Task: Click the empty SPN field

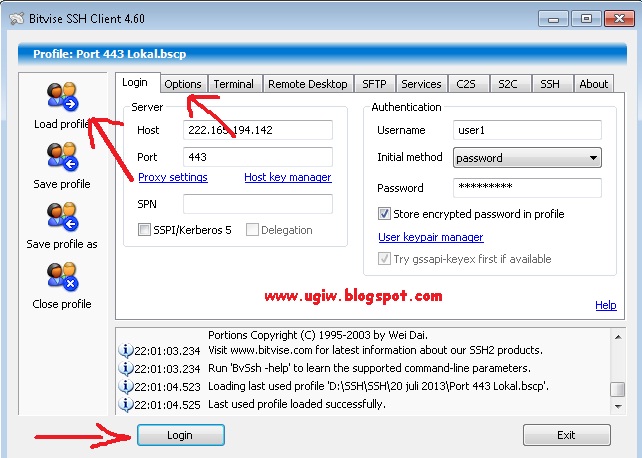Action: 258,204
